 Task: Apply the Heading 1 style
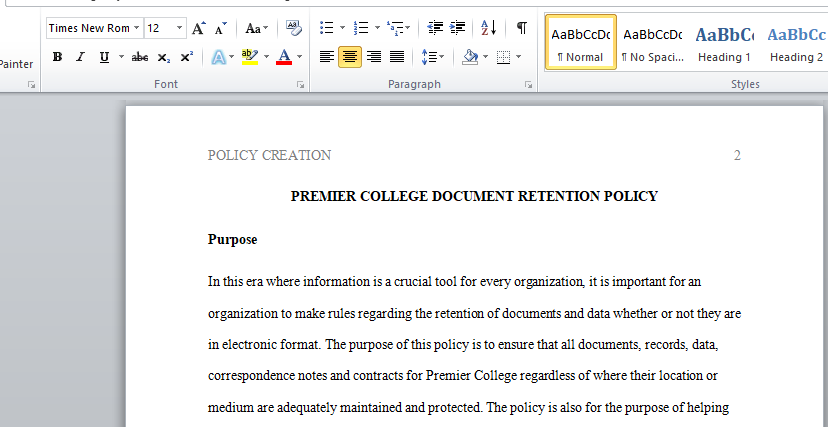coord(724,42)
